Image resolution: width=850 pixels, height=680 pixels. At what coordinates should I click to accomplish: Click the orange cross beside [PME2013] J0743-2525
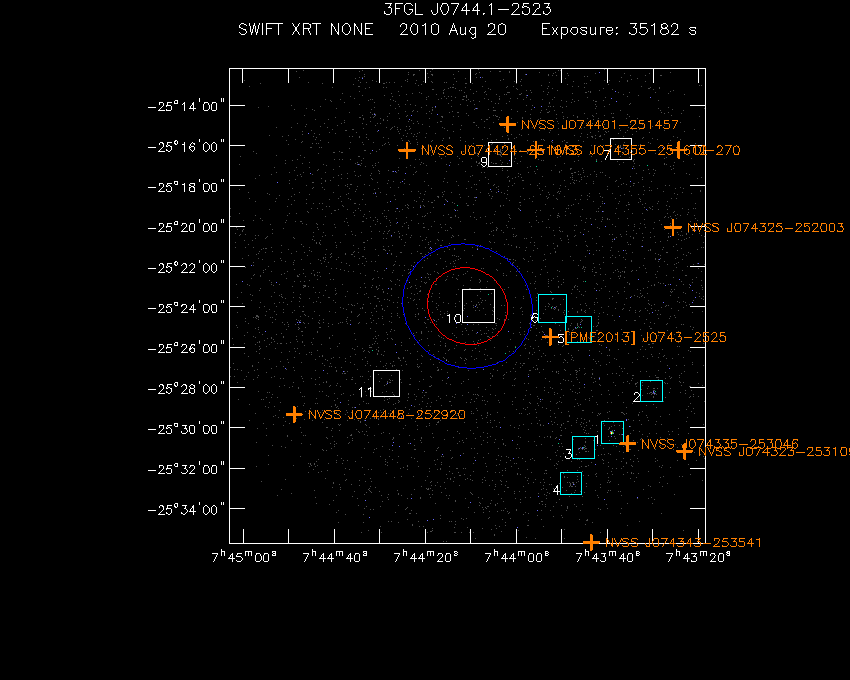tap(550, 337)
